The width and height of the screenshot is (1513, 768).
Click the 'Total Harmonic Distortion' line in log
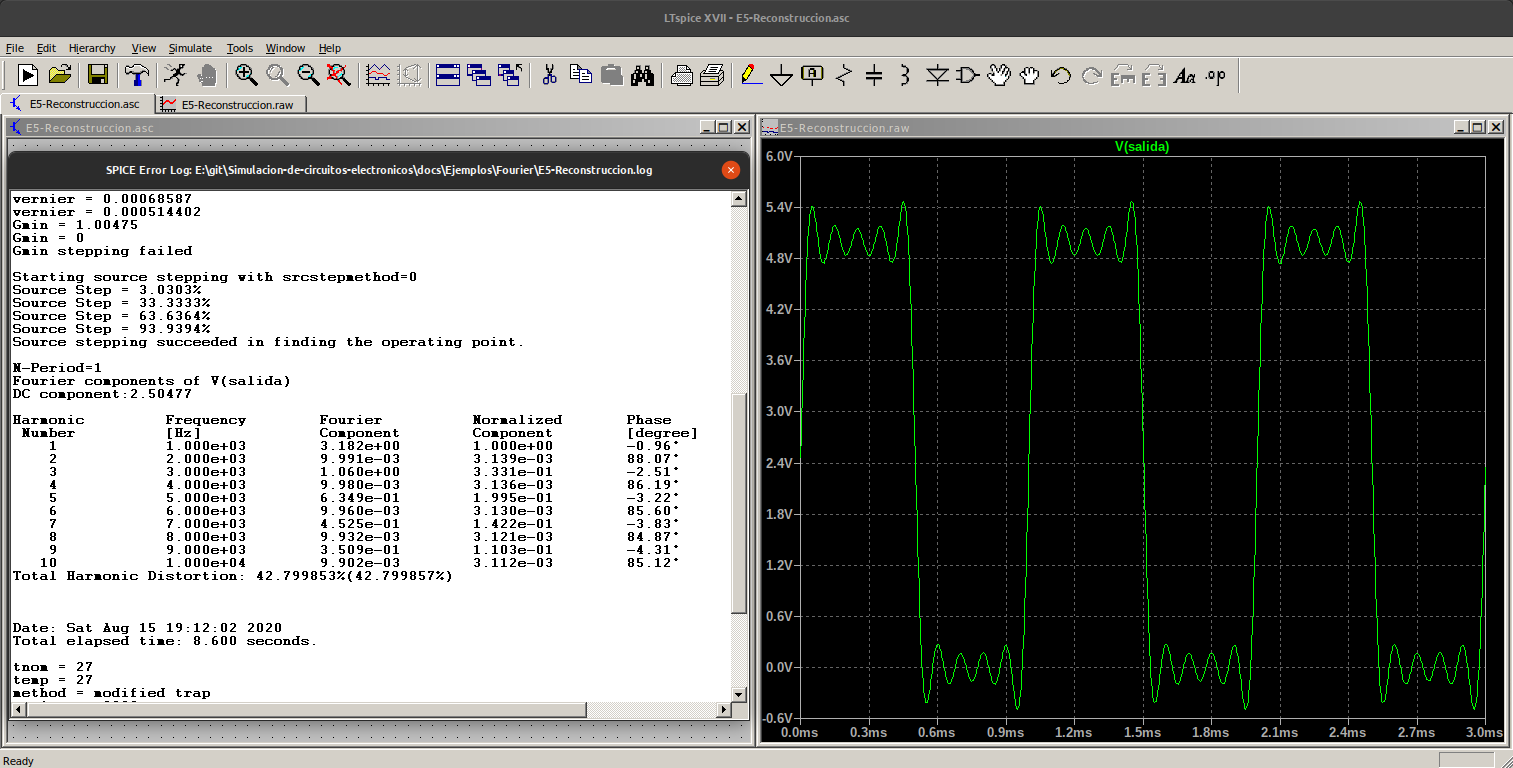[232, 576]
